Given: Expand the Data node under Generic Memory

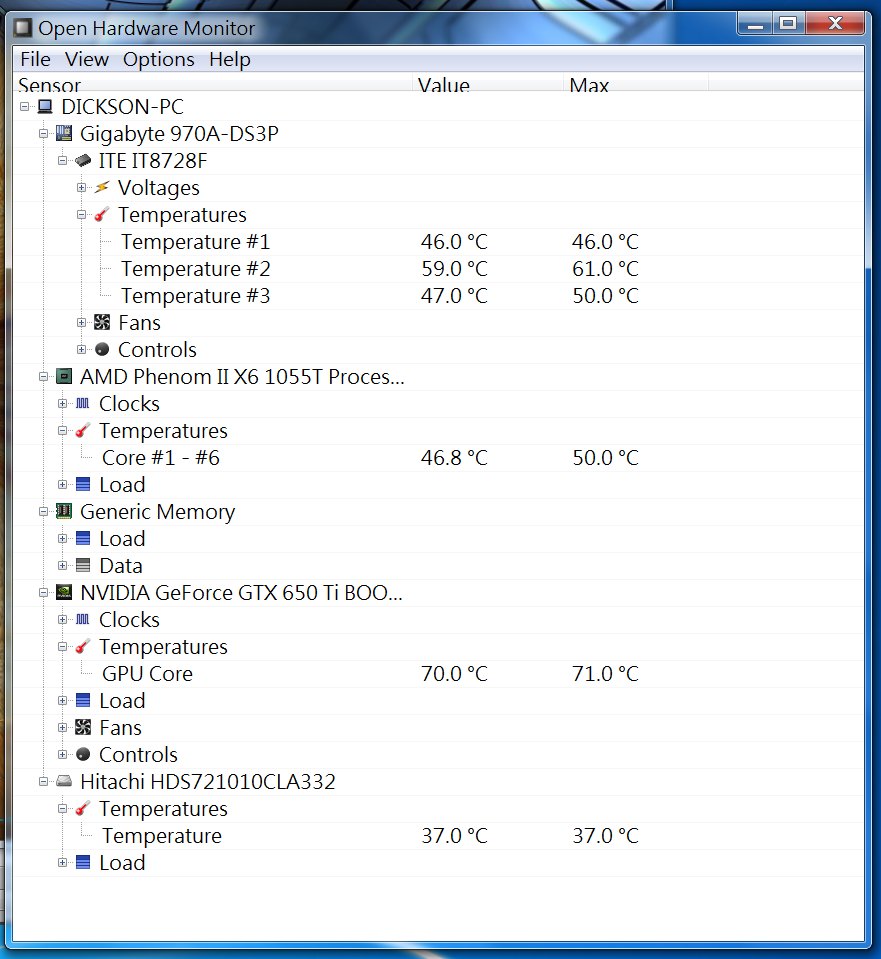Looking at the screenshot, I should (x=62, y=565).
